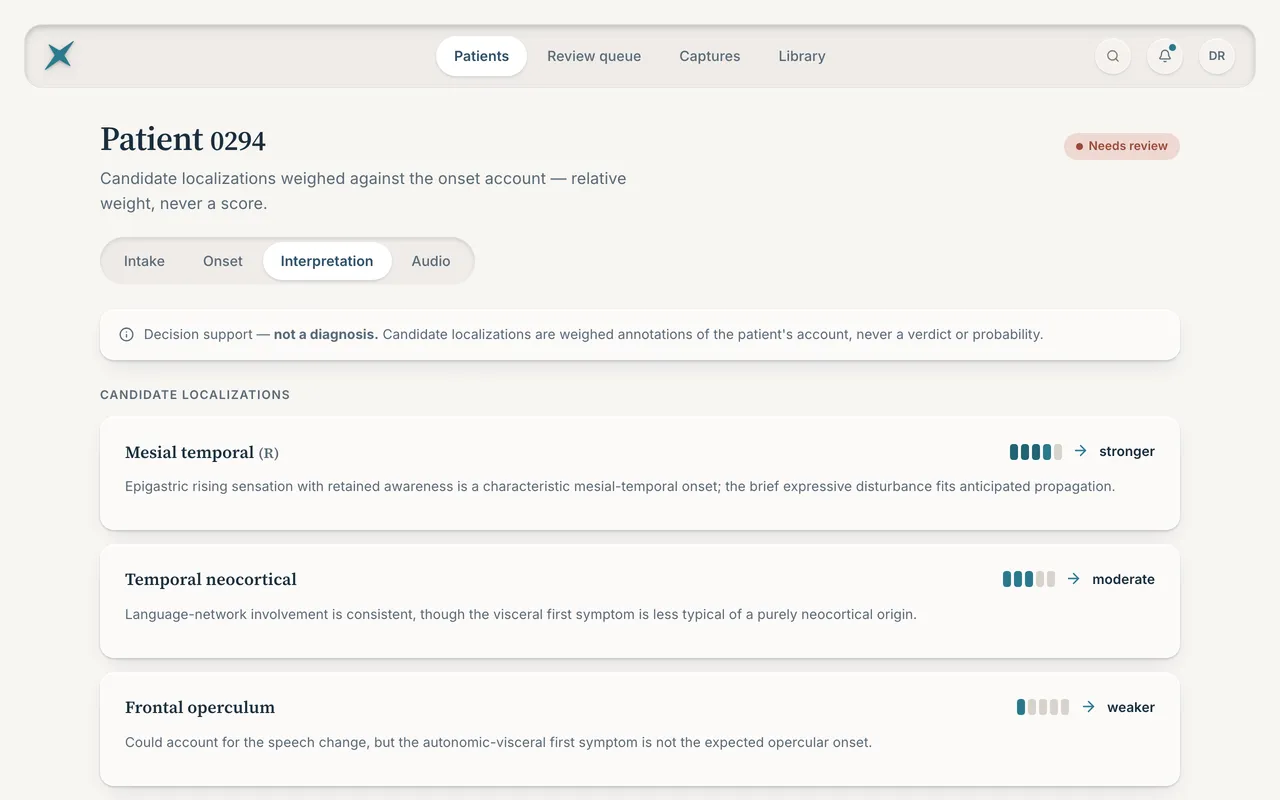
Task: Open notifications via the bell icon
Action: point(1165,56)
